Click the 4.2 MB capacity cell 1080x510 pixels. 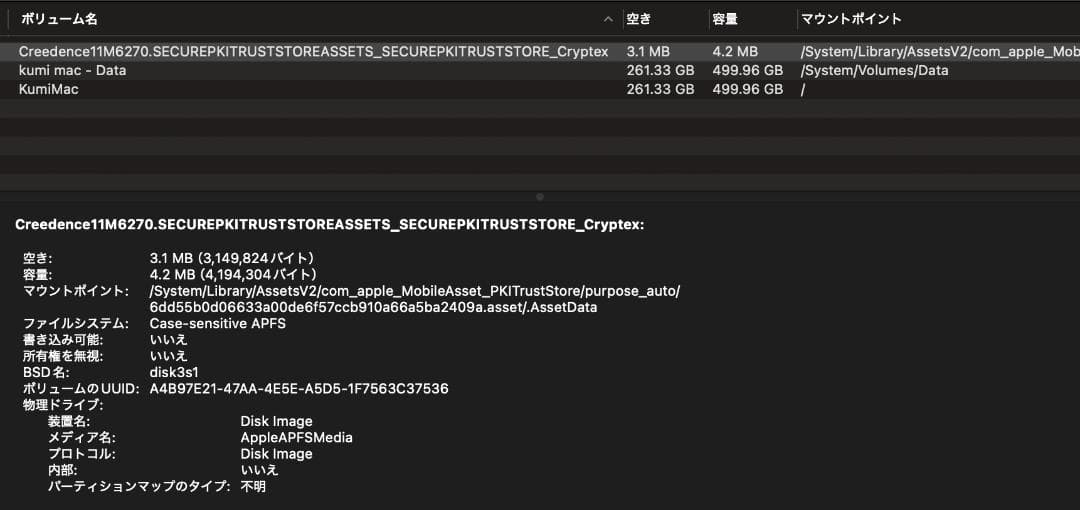coord(735,52)
